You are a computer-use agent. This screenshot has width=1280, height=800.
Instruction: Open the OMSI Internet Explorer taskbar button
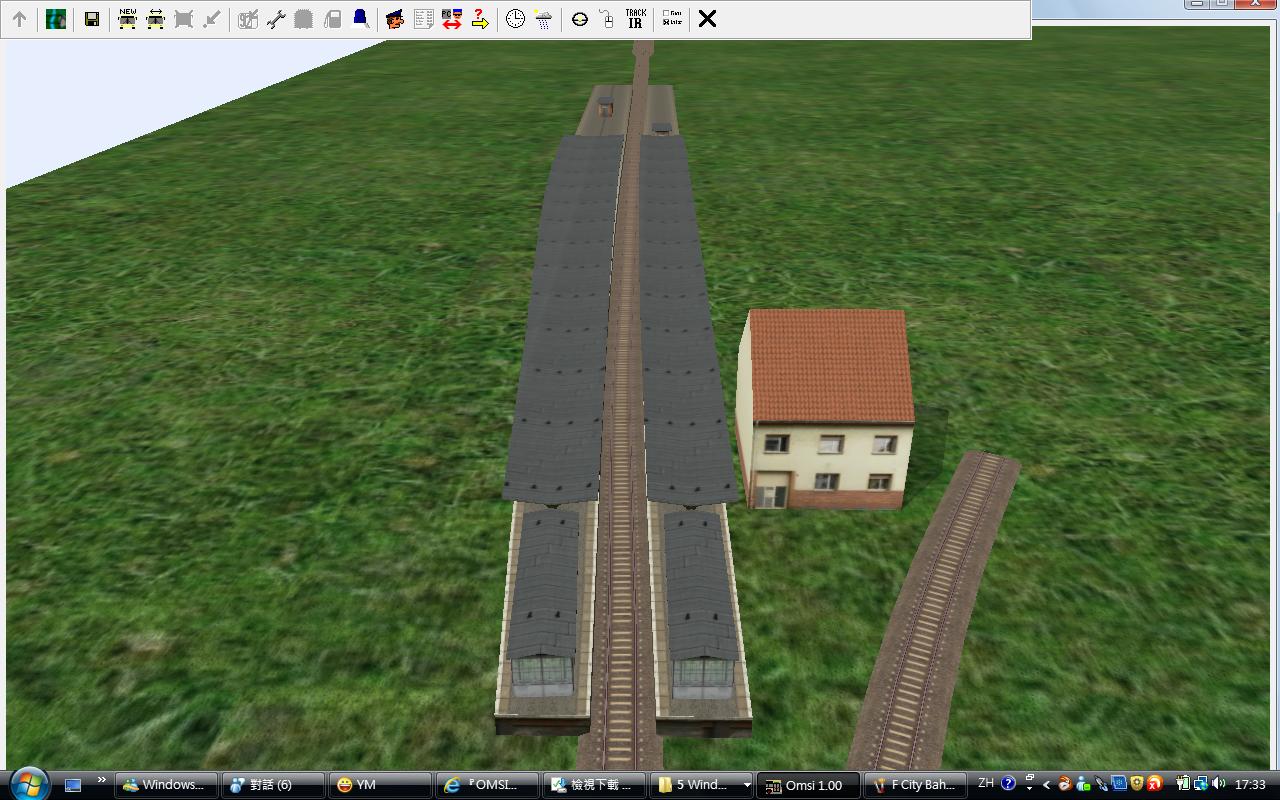coord(487,785)
